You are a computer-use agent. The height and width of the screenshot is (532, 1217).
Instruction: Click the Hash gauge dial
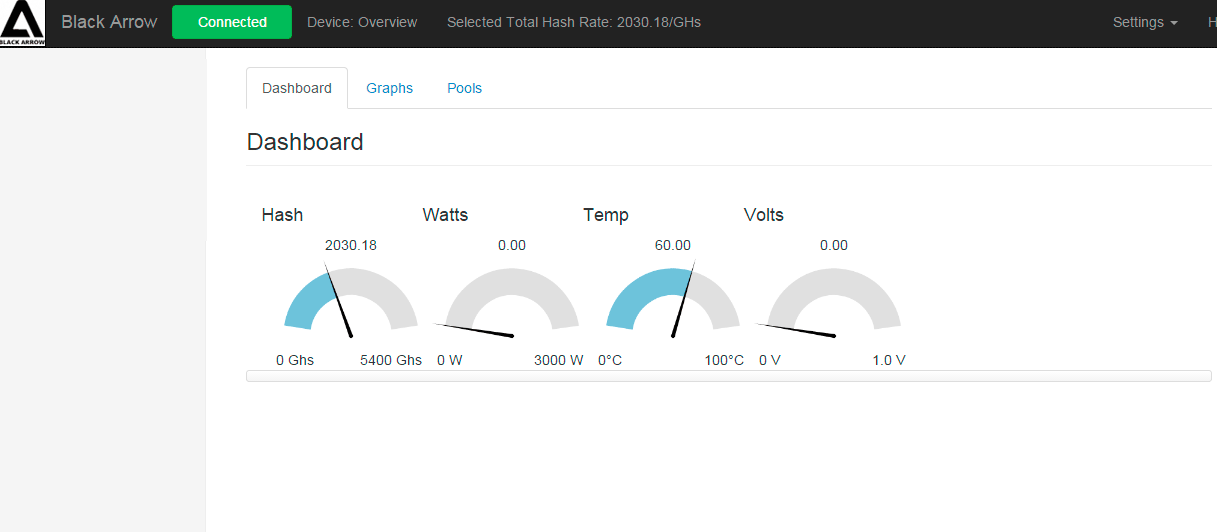[351, 297]
